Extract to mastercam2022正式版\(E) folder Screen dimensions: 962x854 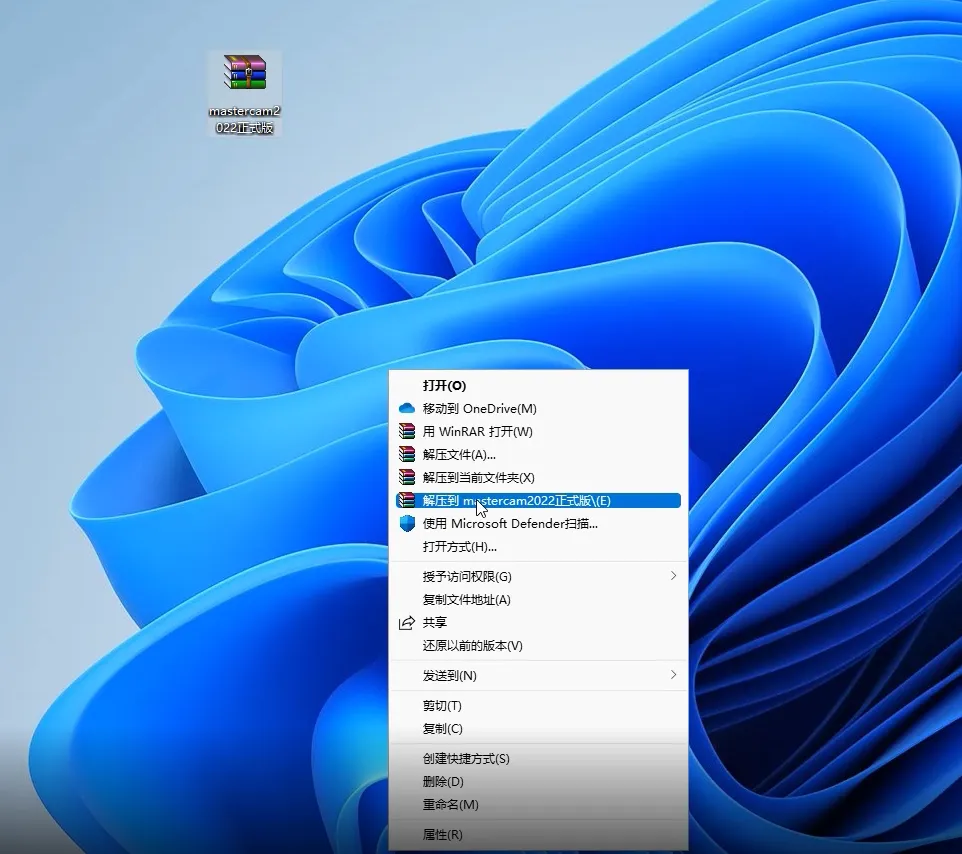tap(538, 501)
